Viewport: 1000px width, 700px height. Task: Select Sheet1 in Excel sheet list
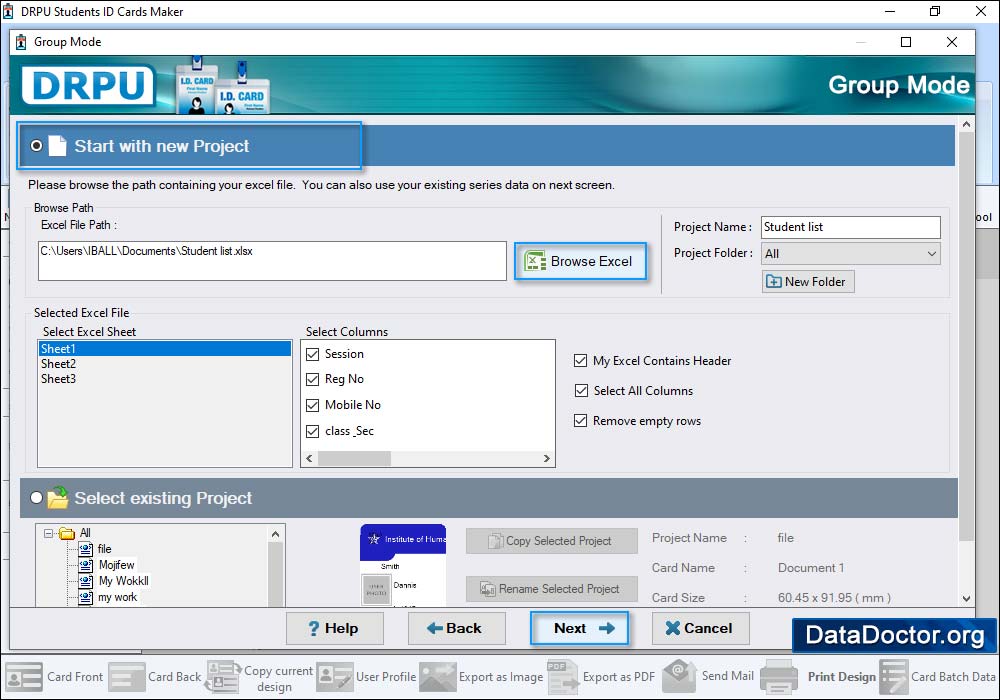(165, 349)
